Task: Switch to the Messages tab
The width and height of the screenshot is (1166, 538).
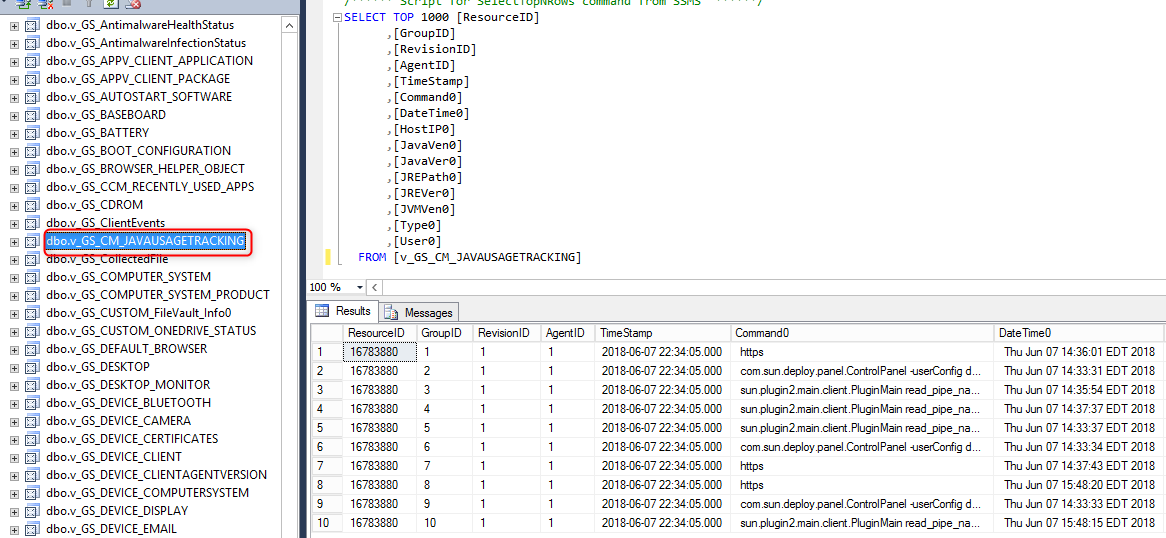Action: click(x=419, y=313)
